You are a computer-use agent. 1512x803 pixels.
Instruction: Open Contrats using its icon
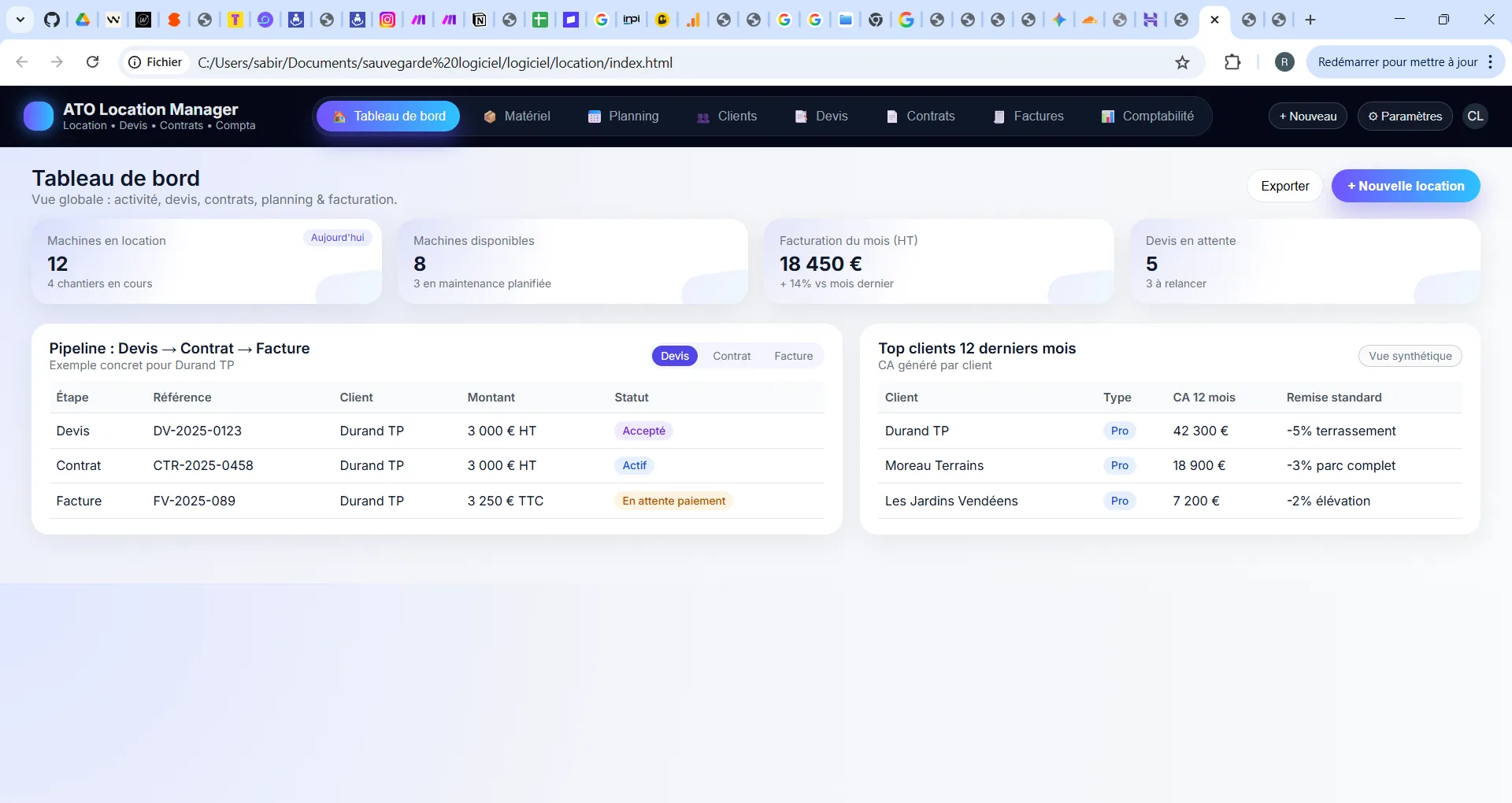tap(891, 116)
